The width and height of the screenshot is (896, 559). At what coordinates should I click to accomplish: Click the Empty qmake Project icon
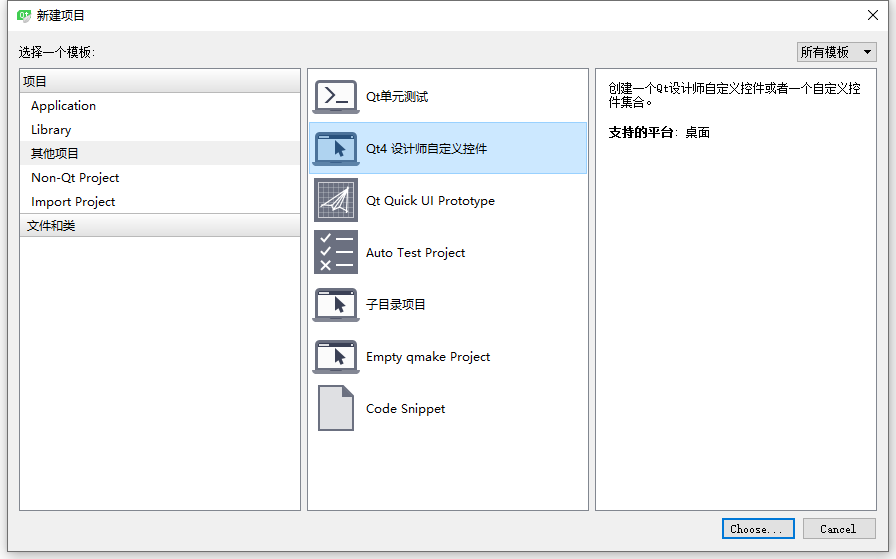tap(336, 357)
